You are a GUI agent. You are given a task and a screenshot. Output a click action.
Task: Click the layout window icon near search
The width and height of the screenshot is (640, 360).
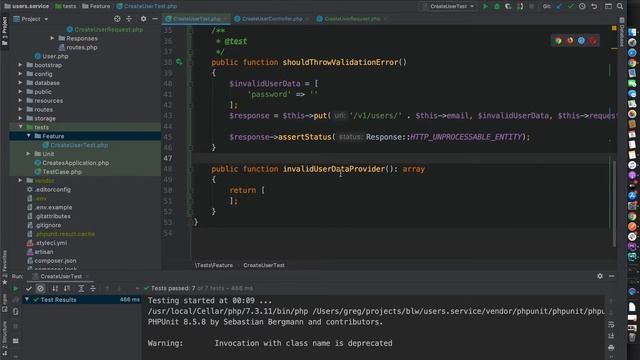tap(608, 6)
